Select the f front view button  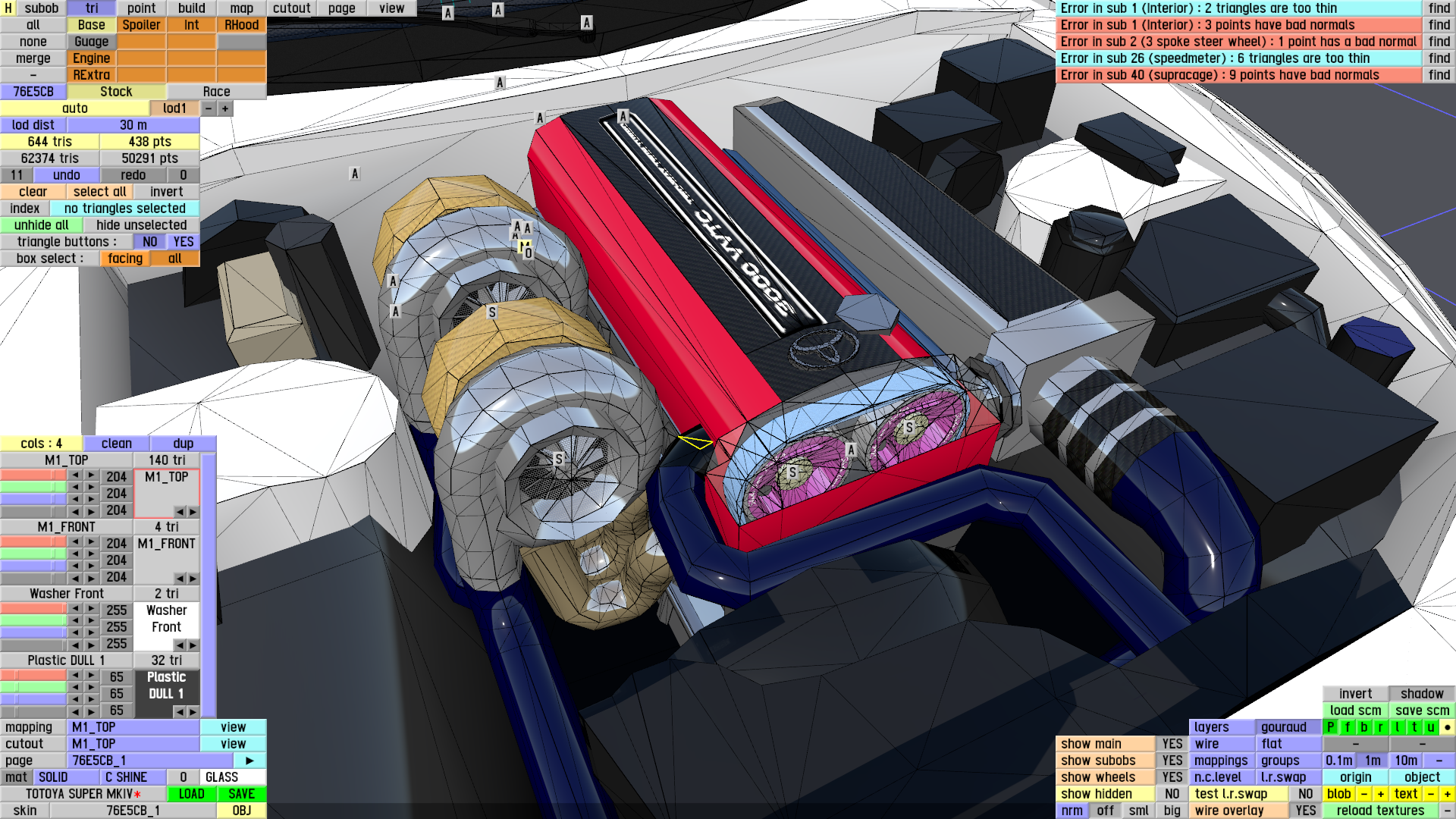pos(1348,727)
